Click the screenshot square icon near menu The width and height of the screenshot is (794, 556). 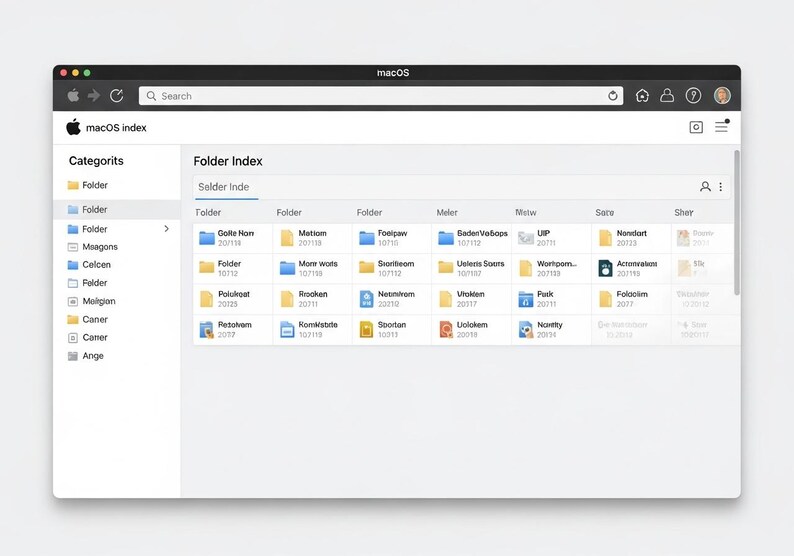click(696, 127)
